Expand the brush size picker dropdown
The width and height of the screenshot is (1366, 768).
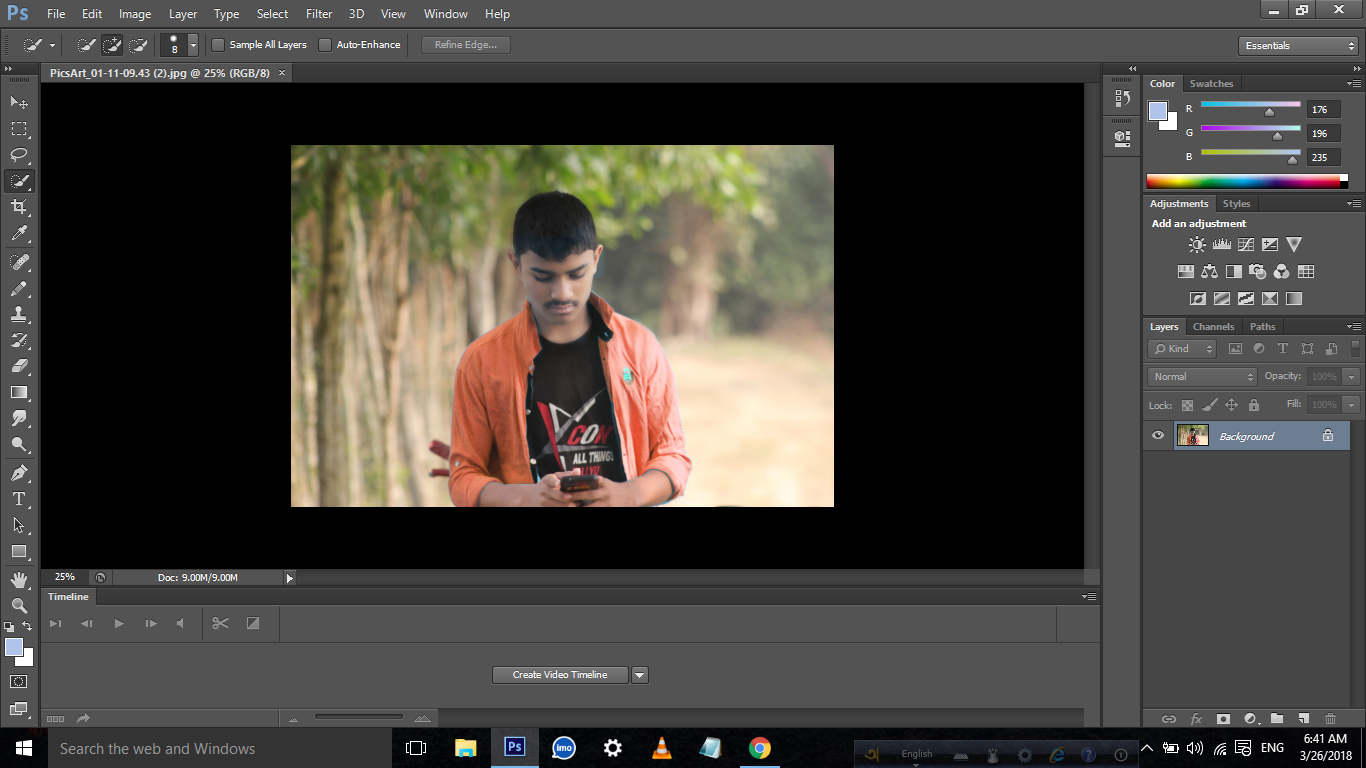tap(193, 45)
